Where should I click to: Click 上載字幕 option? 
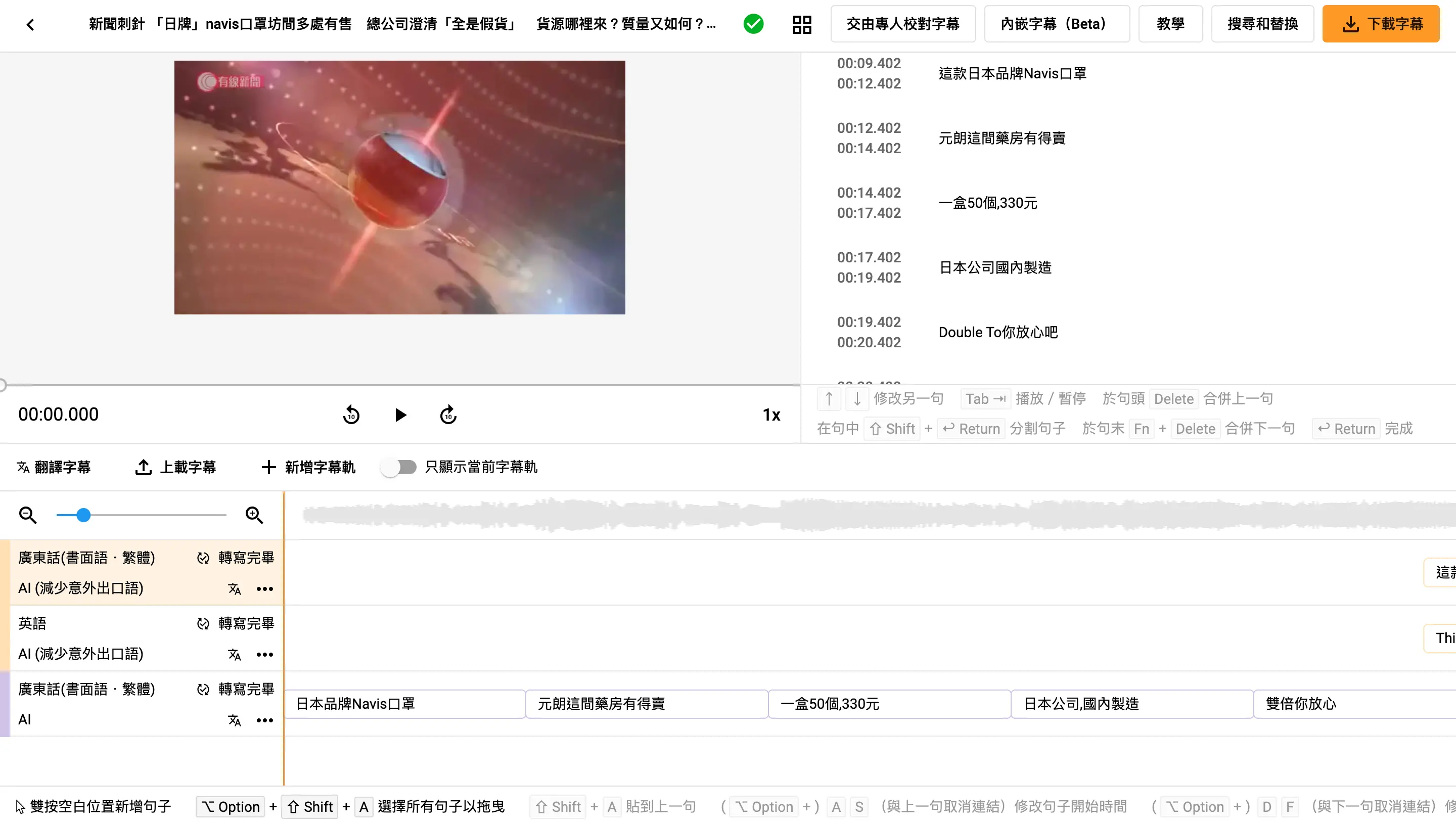pyautogui.click(x=176, y=467)
